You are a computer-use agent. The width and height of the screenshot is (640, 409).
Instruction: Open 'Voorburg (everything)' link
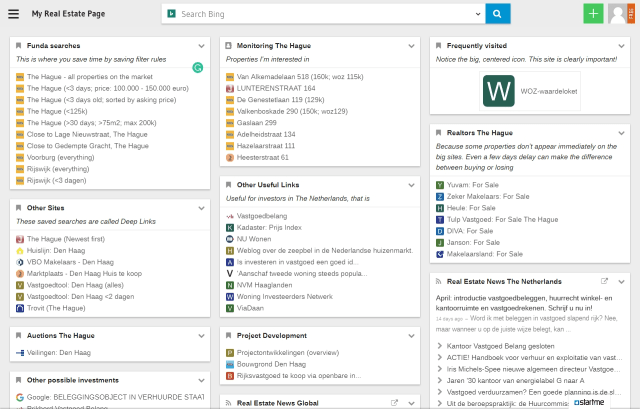coord(60,158)
